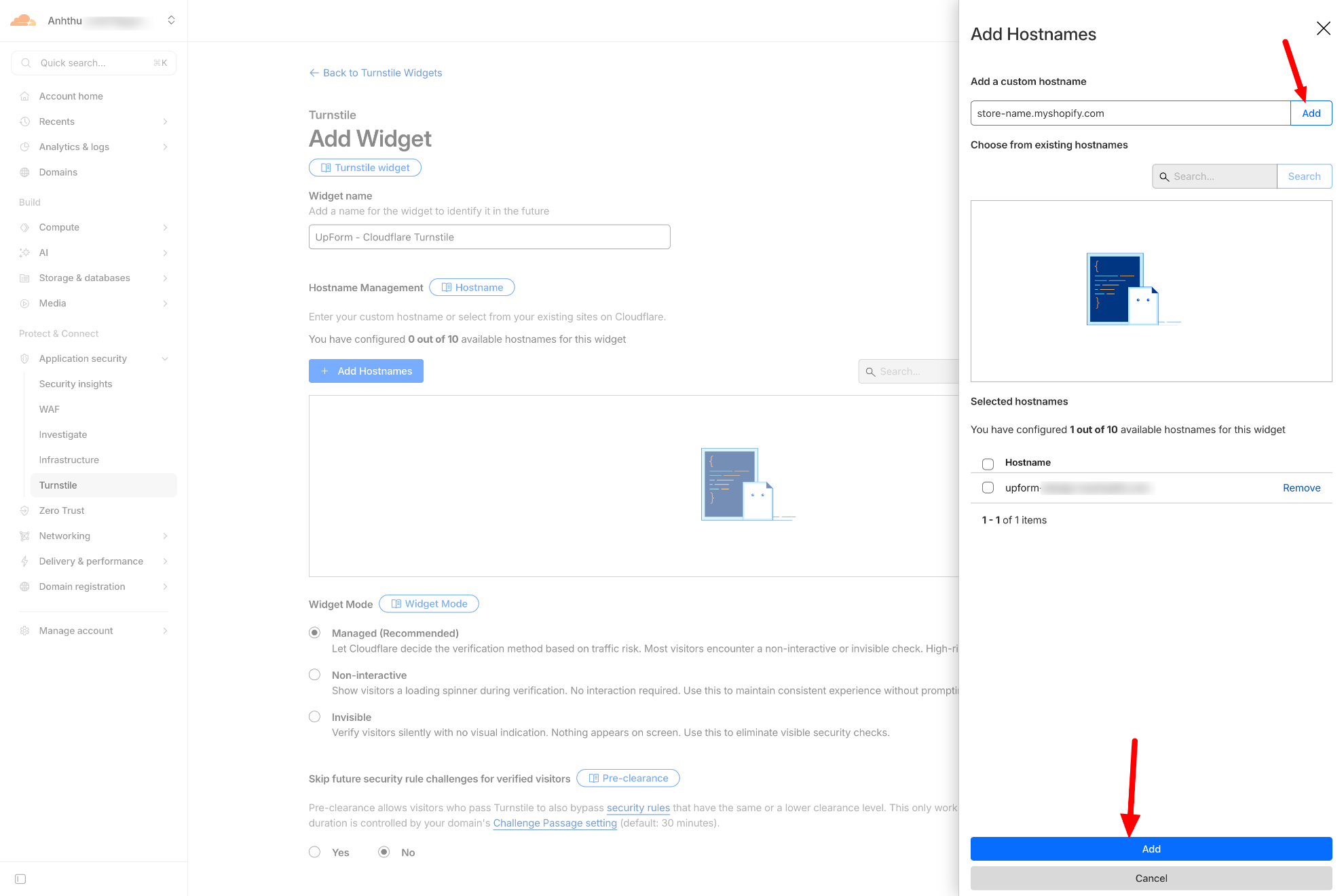Click the existing hostnames Search field
Image resolution: width=1344 pixels, height=896 pixels.
pos(1214,176)
